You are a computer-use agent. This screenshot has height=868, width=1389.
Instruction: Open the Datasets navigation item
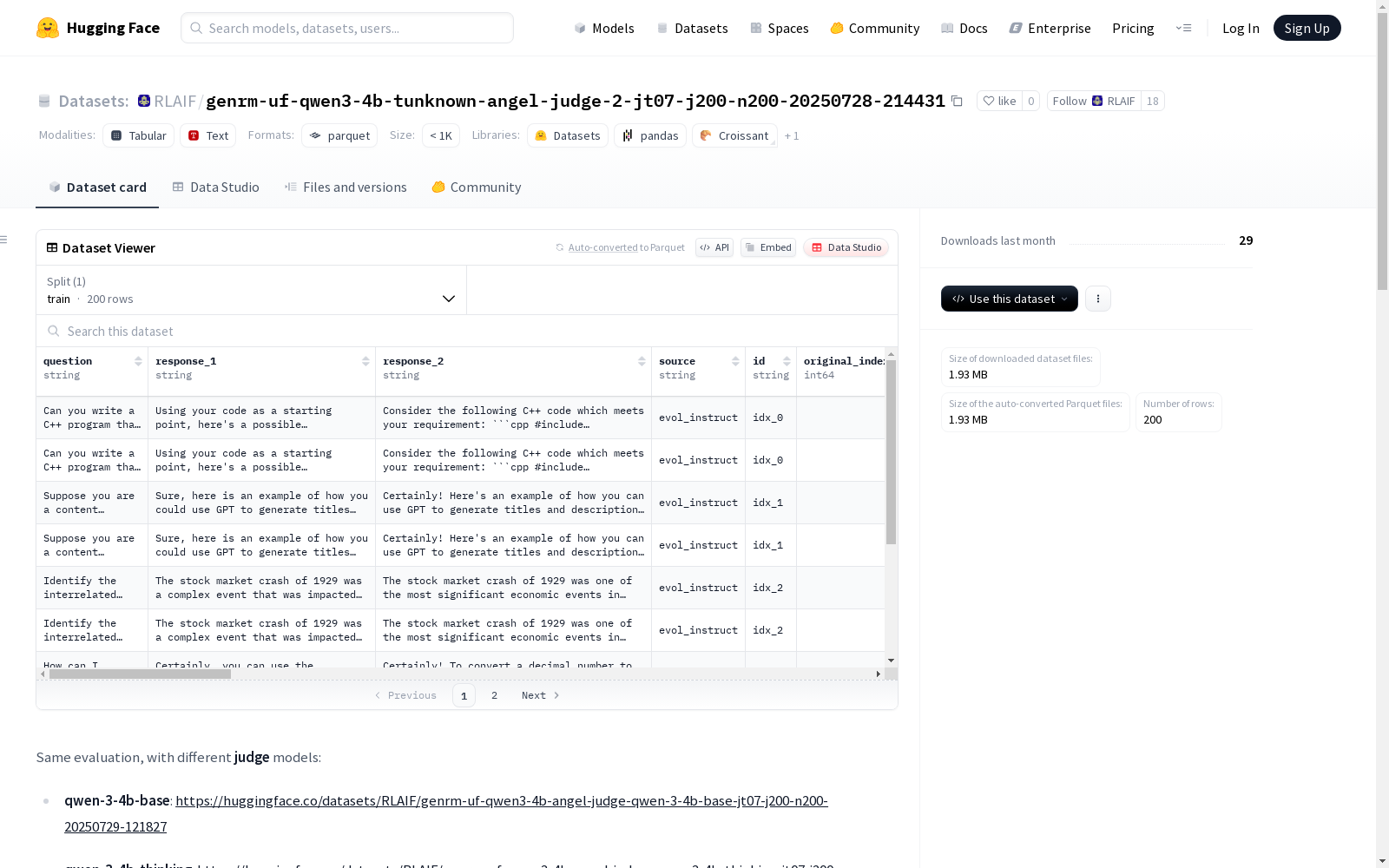(x=692, y=28)
